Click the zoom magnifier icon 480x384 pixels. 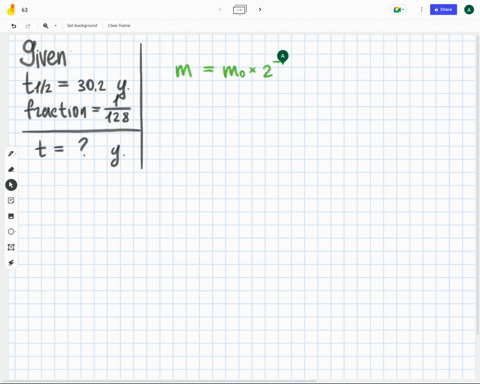point(46,26)
